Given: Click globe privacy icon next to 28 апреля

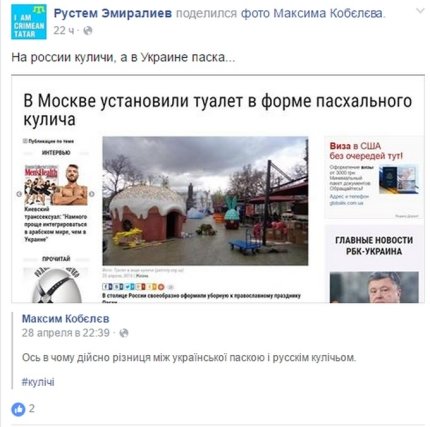Looking at the screenshot, I should [x=124, y=333].
